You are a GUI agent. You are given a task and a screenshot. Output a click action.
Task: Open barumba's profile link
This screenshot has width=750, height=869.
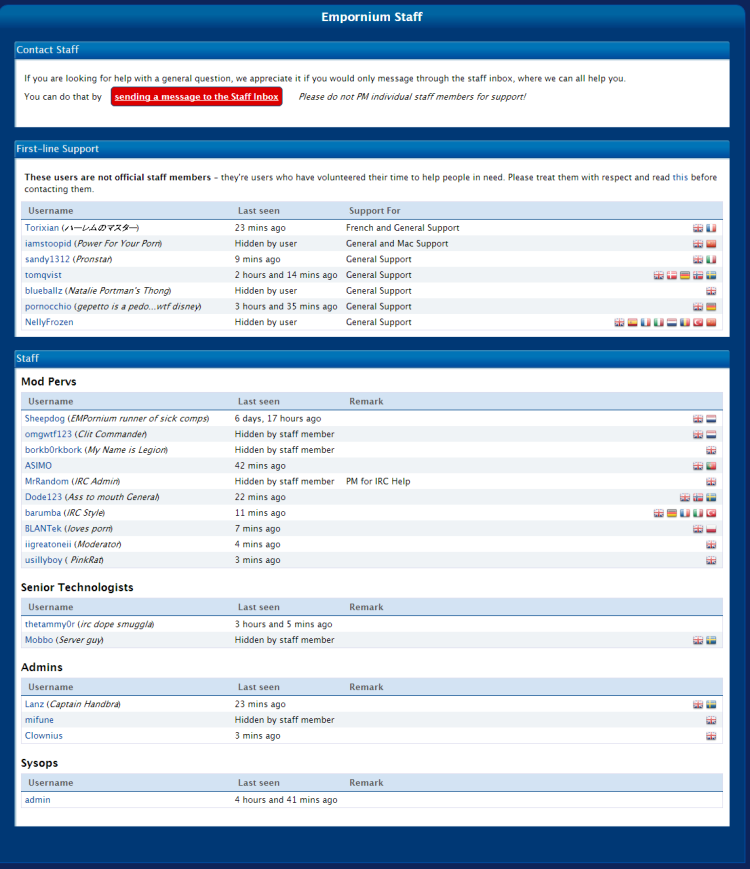click(43, 513)
